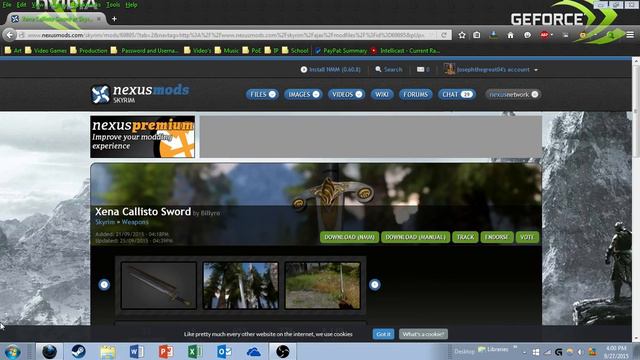
Task: Open the forest trees screenshot thumbnail
Action: (x=241, y=286)
